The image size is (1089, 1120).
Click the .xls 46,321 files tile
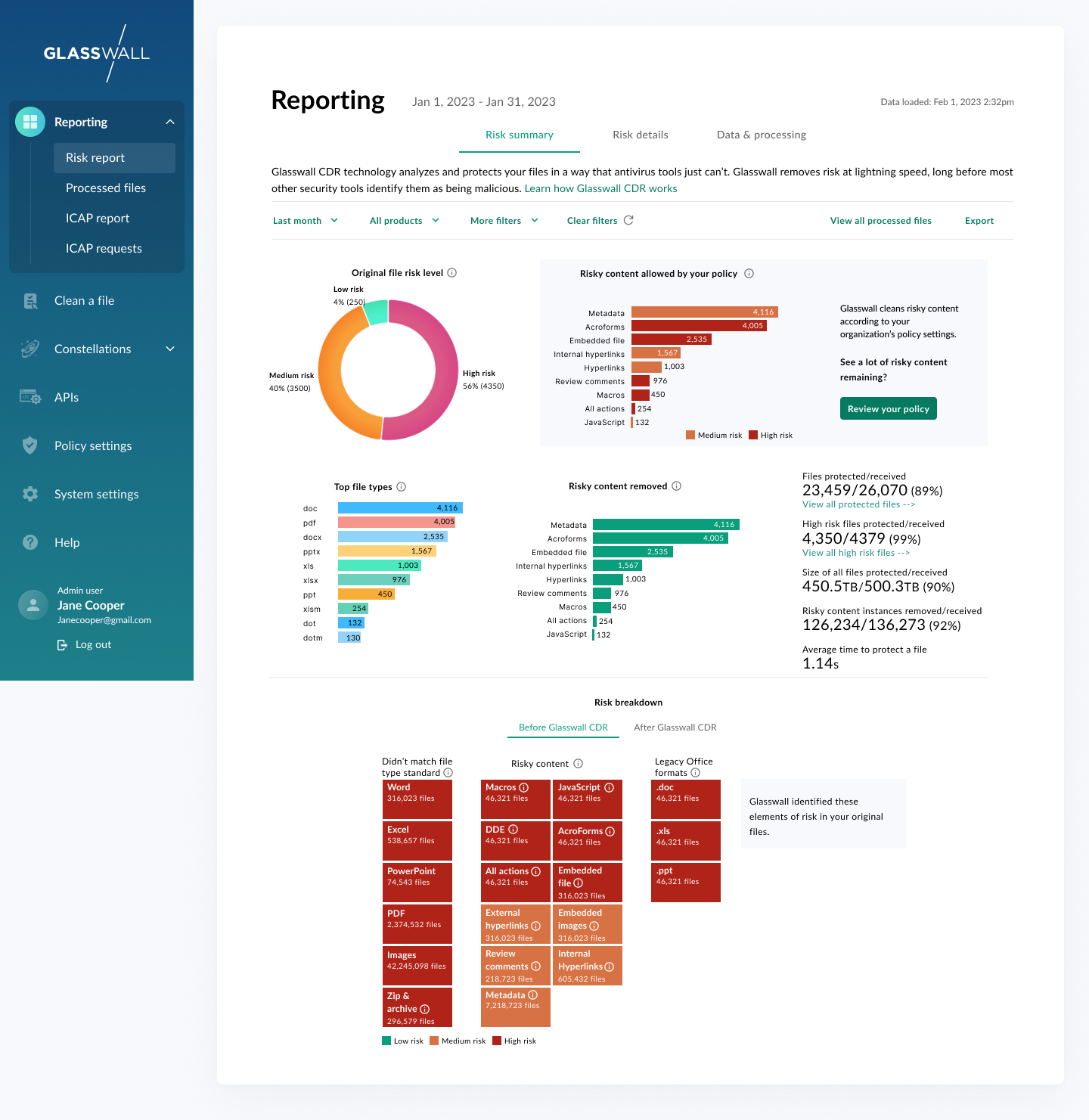(686, 841)
